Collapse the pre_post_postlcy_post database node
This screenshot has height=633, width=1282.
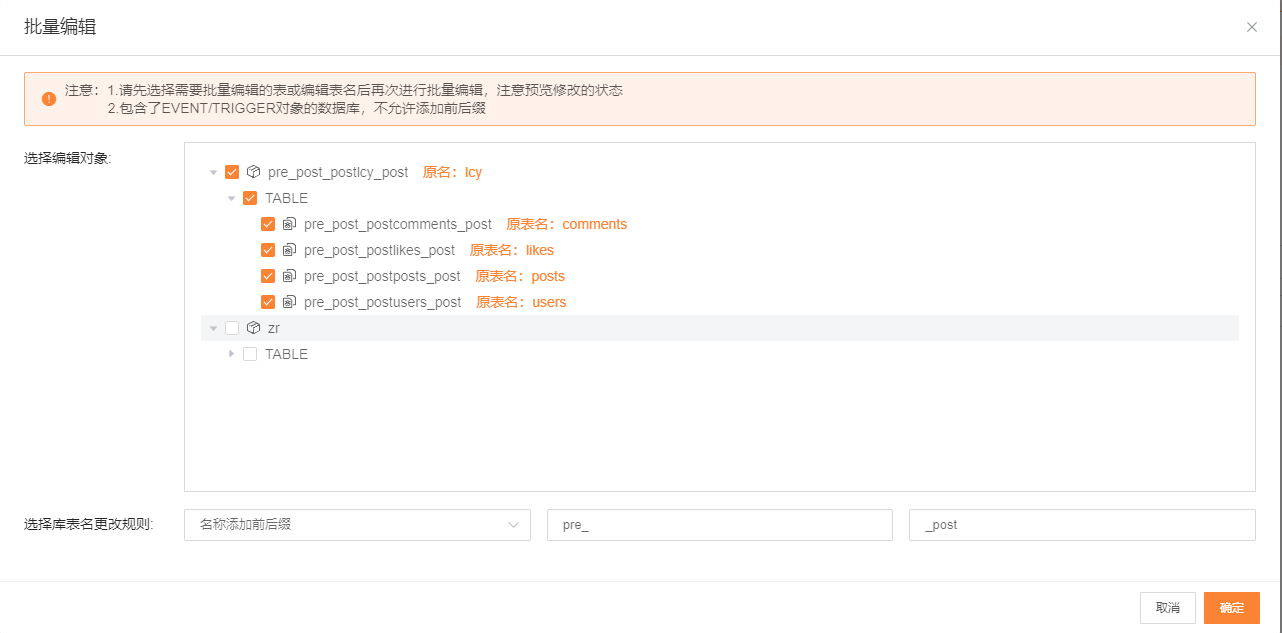[x=213, y=172]
